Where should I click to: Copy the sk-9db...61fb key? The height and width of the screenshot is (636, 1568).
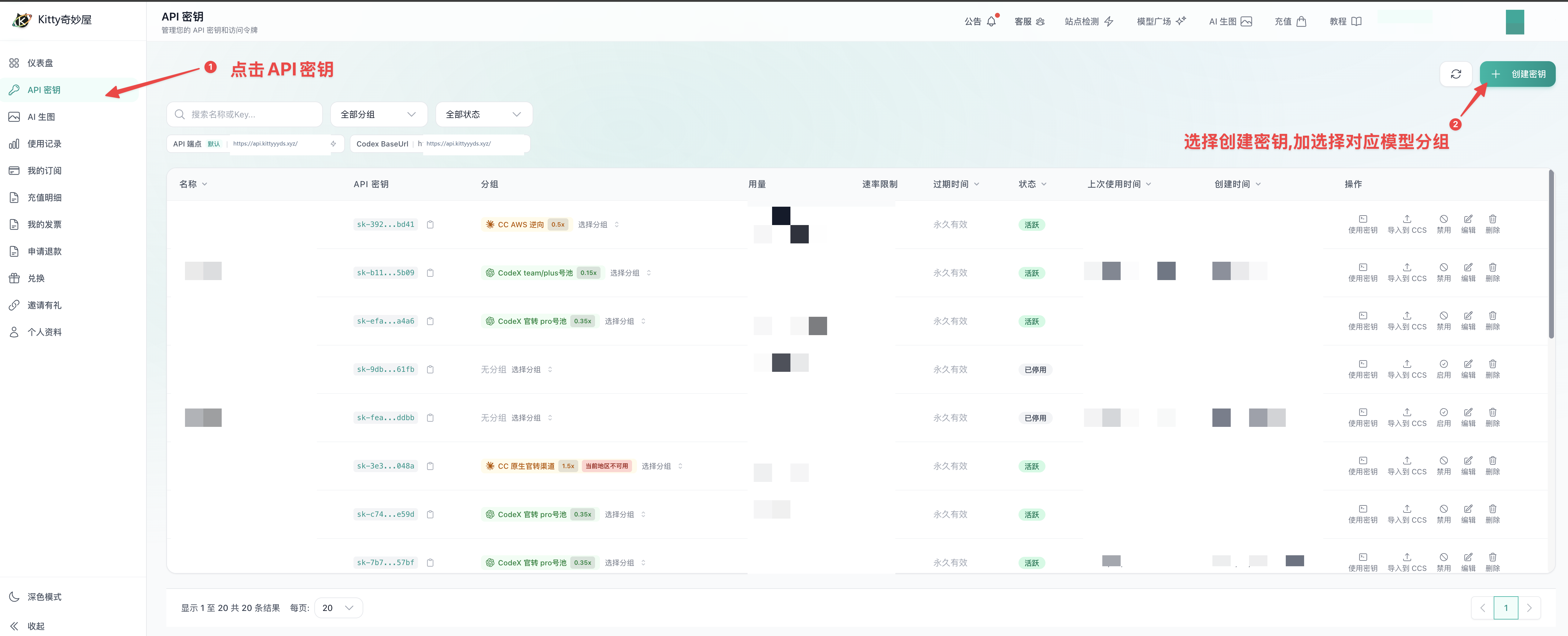430,369
